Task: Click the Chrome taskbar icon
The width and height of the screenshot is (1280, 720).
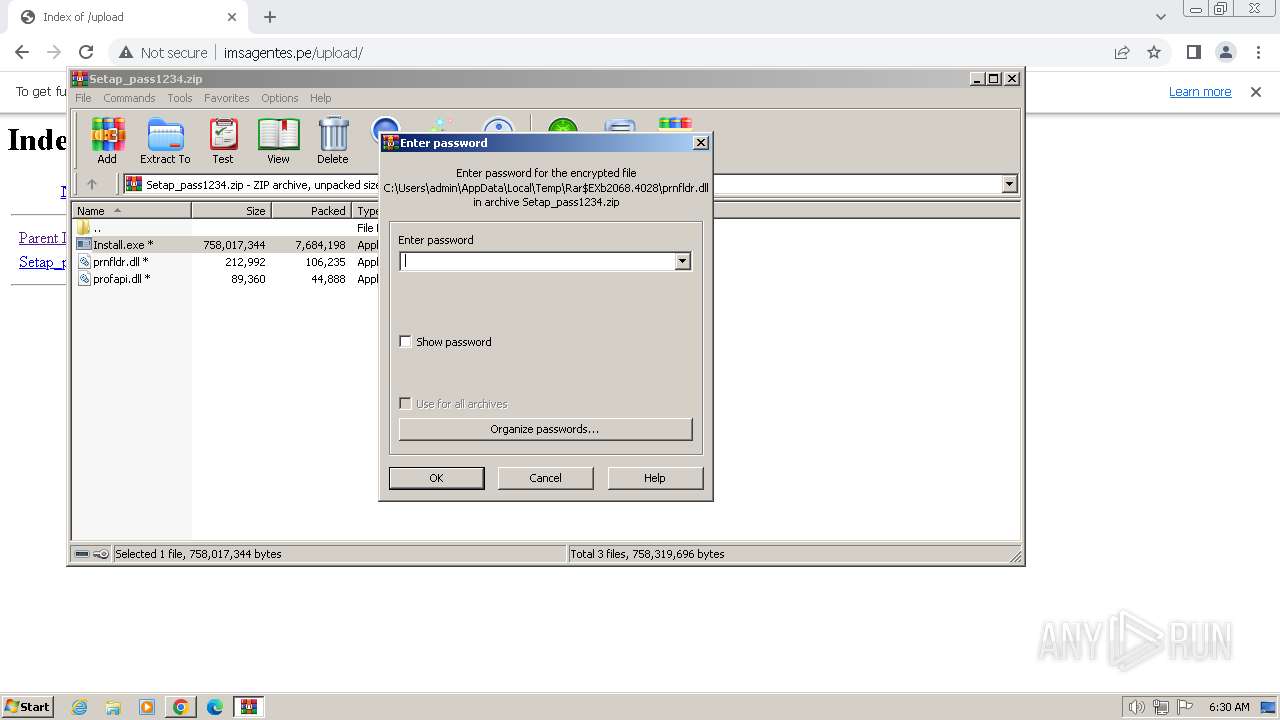Action: tap(181, 707)
